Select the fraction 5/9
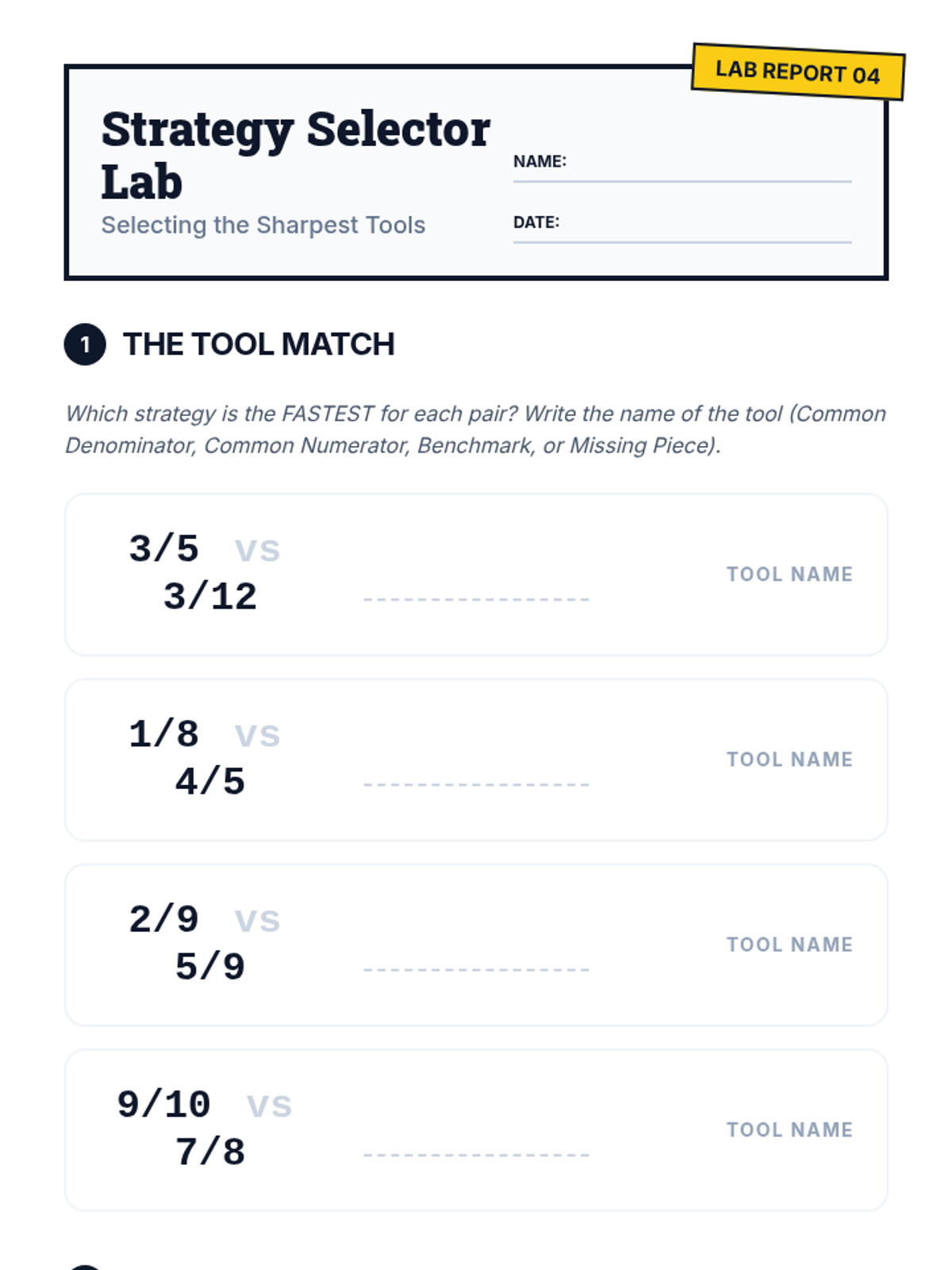This screenshot has width=952, height=1270. tap(210, 967)
